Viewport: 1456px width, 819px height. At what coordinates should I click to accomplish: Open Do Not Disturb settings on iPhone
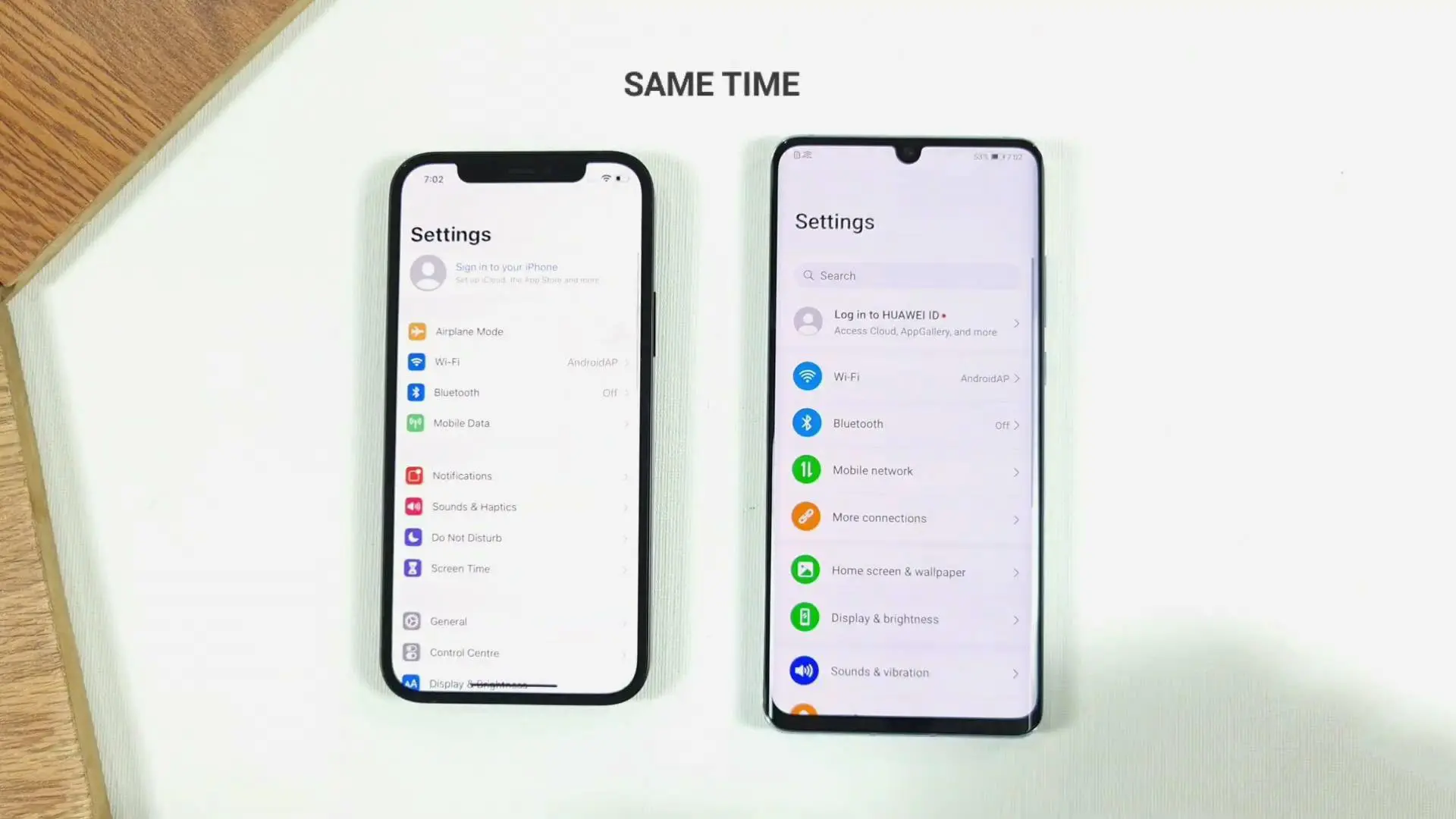pyautogui.click(x=466, y=537)
